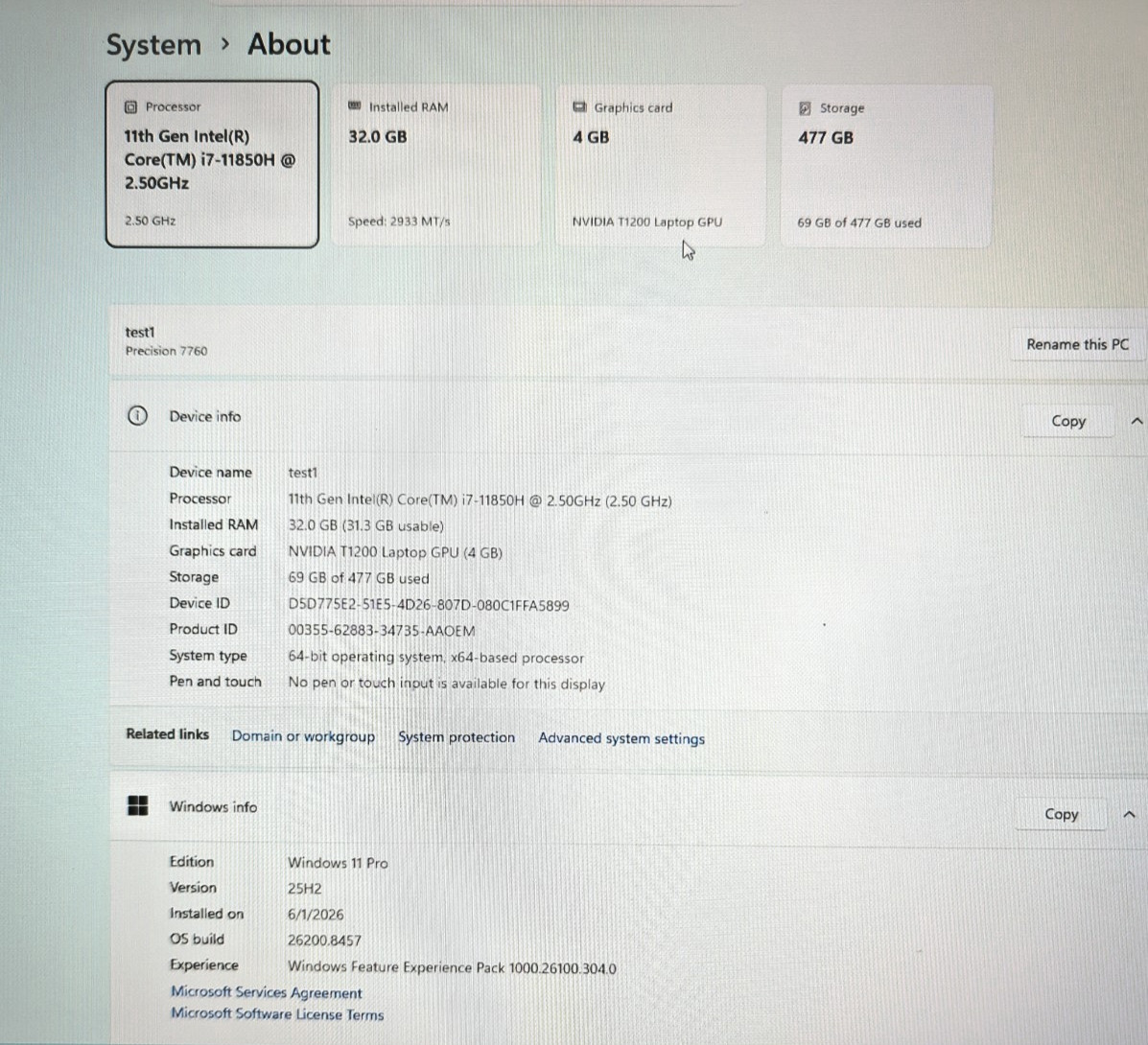
Task: Open Microsoft Software License Terms link
Action: [x=277, y=1013]
